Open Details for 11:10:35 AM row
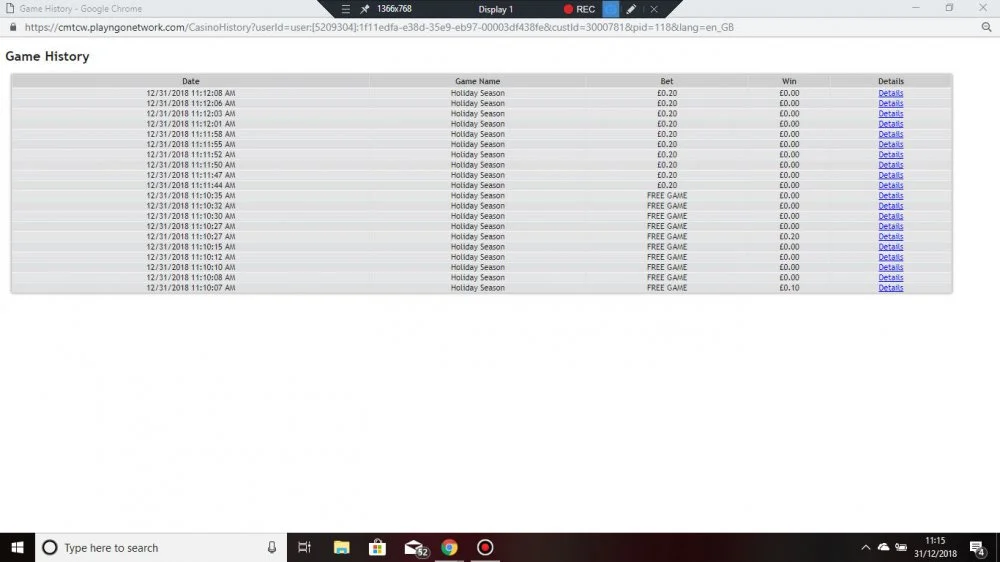The width and height of the screenshot is (1000, 562). (890, 196)
